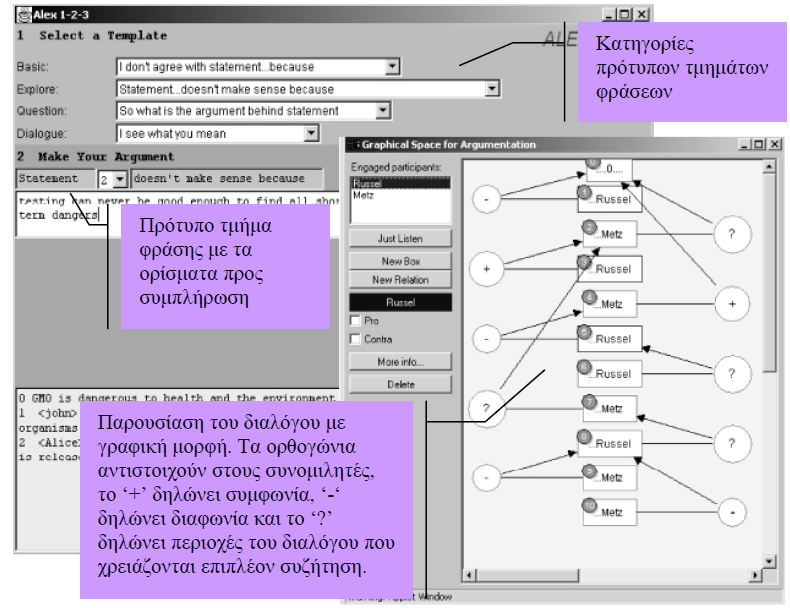
Task: Close the Graphical Space for Argumentation window
Action: 775,145
